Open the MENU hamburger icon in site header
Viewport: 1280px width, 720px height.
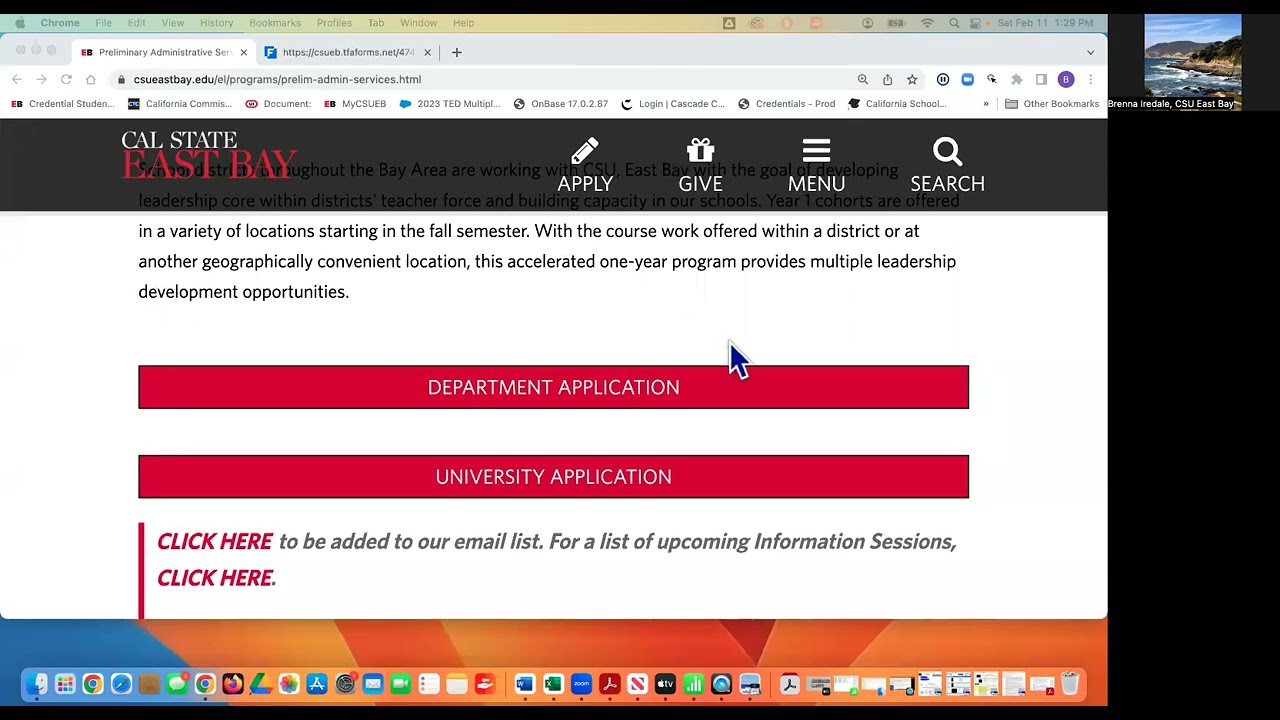(816, 165)
